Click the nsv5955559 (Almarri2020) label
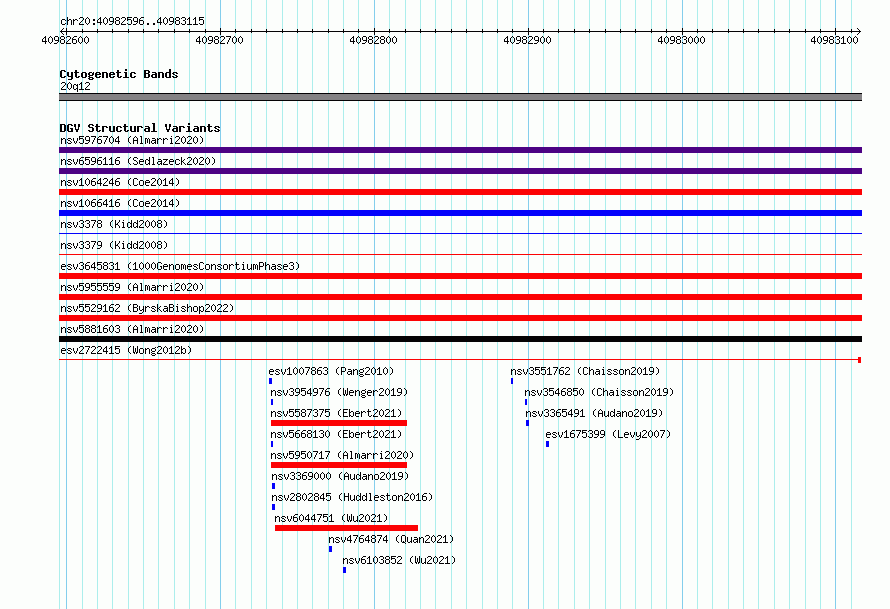The image size is (890, 609). coord(132,287)
